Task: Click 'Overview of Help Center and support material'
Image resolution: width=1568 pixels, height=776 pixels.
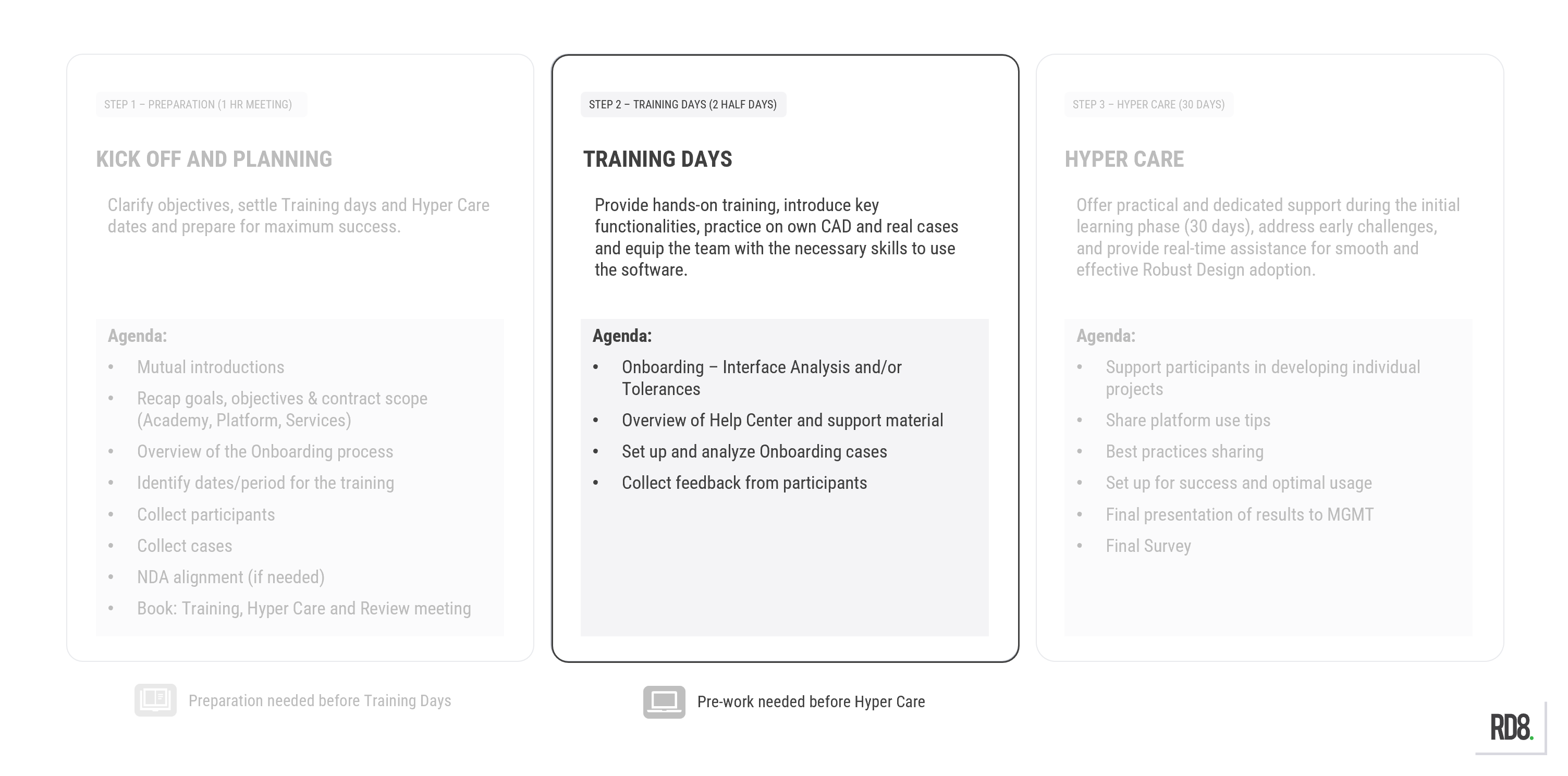Action: coord(782,421)
